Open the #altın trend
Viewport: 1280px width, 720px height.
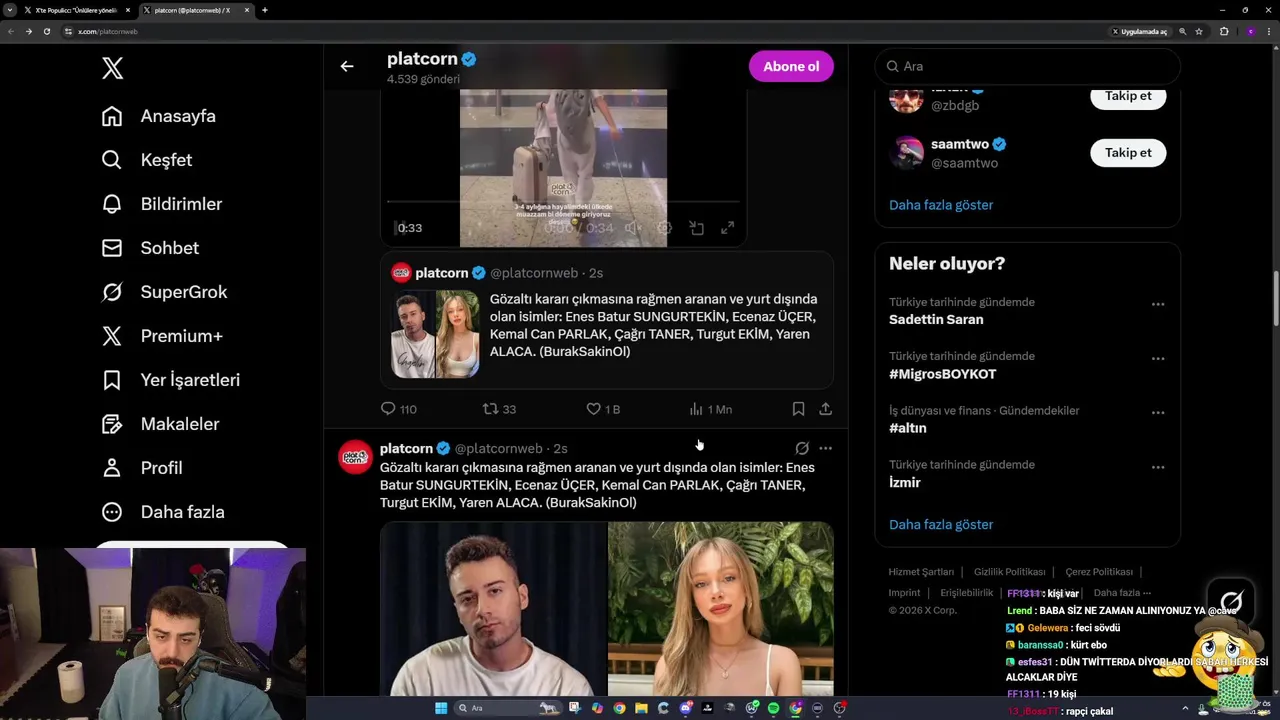[908, 428]
